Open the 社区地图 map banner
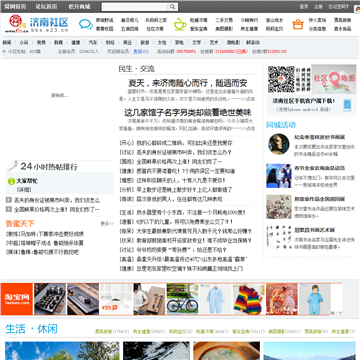 point(334,79)
